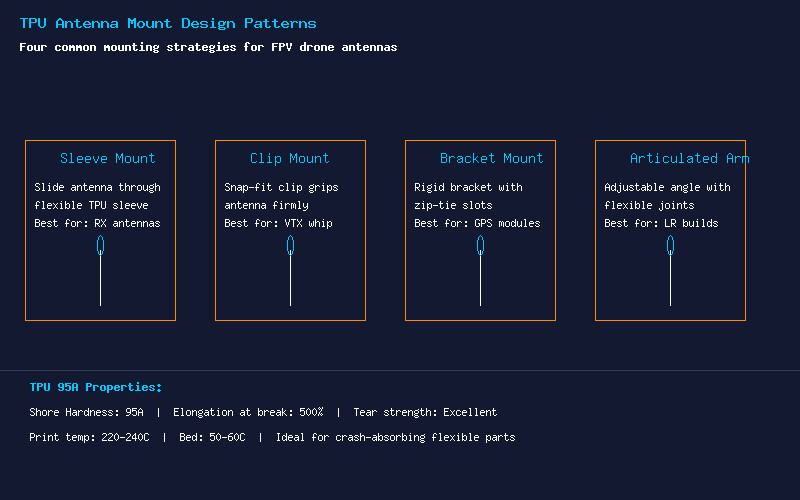
Task: Click 'Slide antenna through' text line
Action: point(97,187)
